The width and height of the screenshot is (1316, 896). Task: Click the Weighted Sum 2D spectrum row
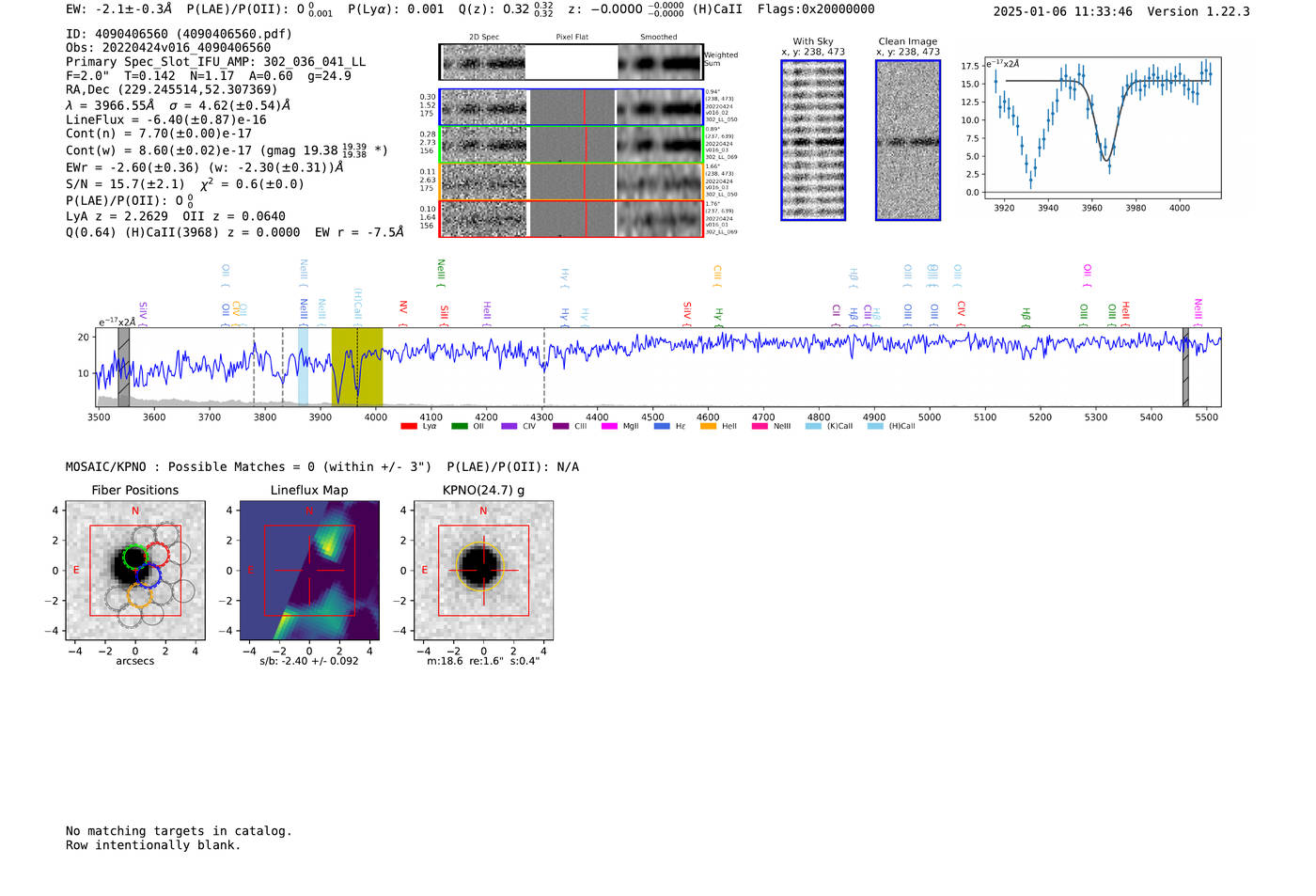[x=571, y=62]
